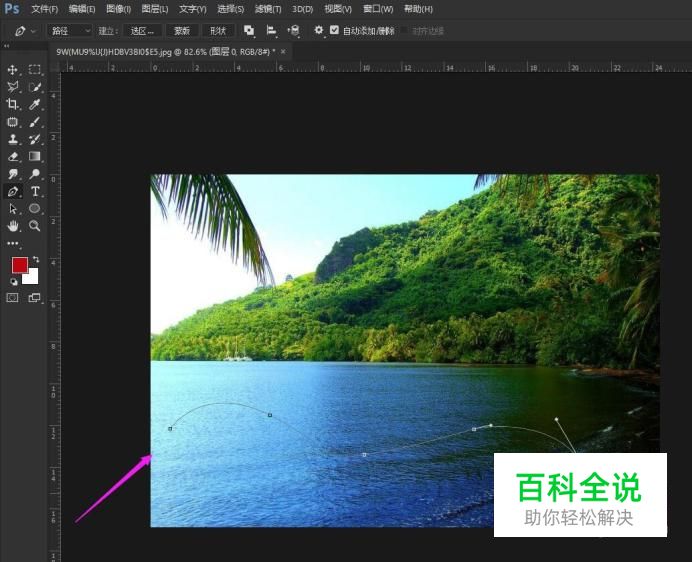692x562 pixels.
Task: Select the Zoom tool
Action: click(34, 226)
